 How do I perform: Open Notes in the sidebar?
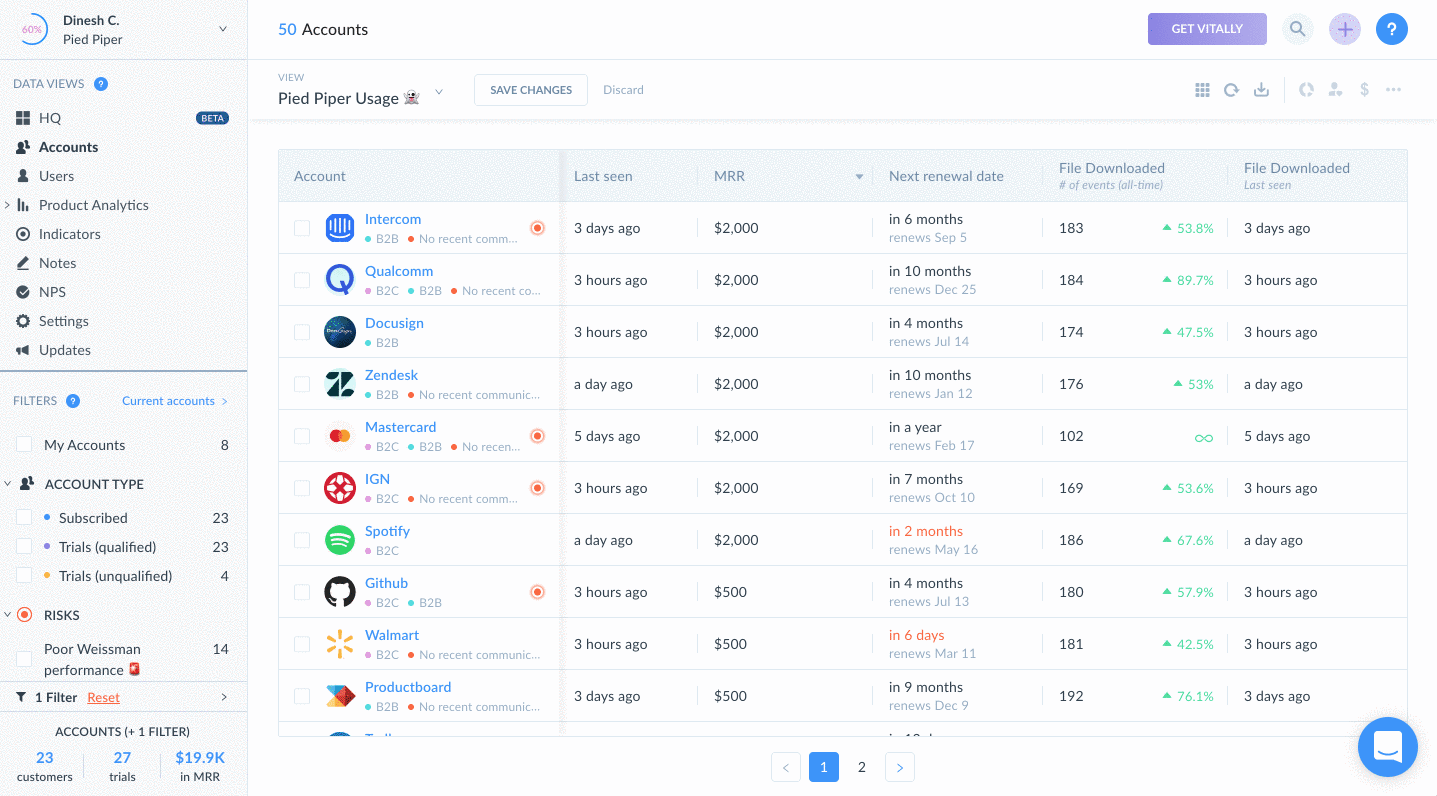coord(57,263)
